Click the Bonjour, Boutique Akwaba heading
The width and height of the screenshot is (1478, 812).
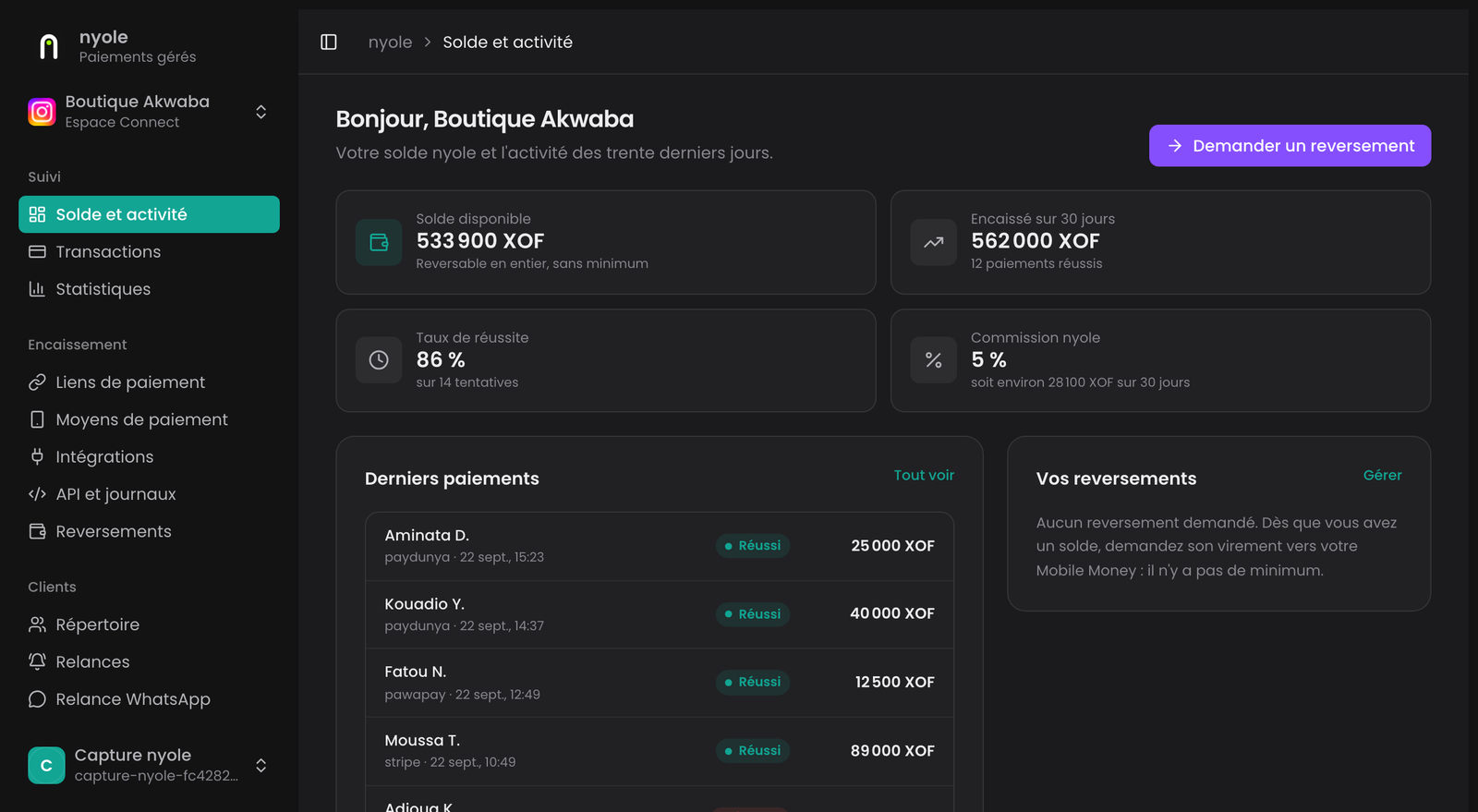(x=485, y=119)
